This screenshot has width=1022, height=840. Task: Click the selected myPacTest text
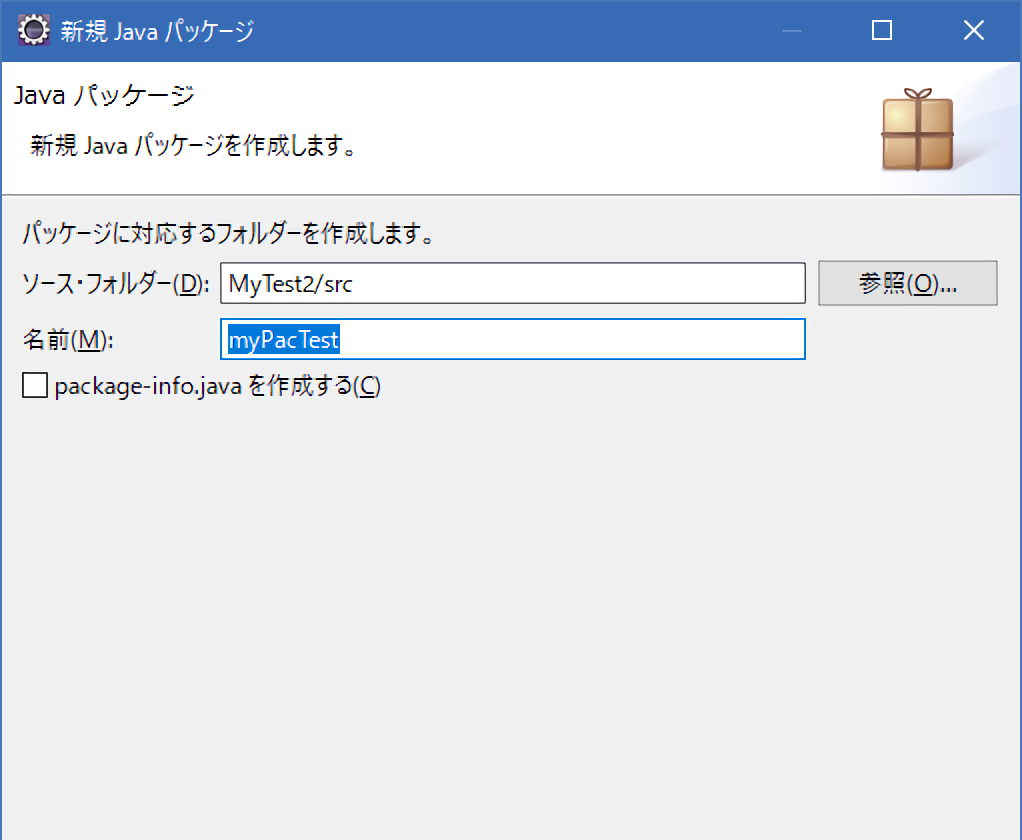[284, 340]
